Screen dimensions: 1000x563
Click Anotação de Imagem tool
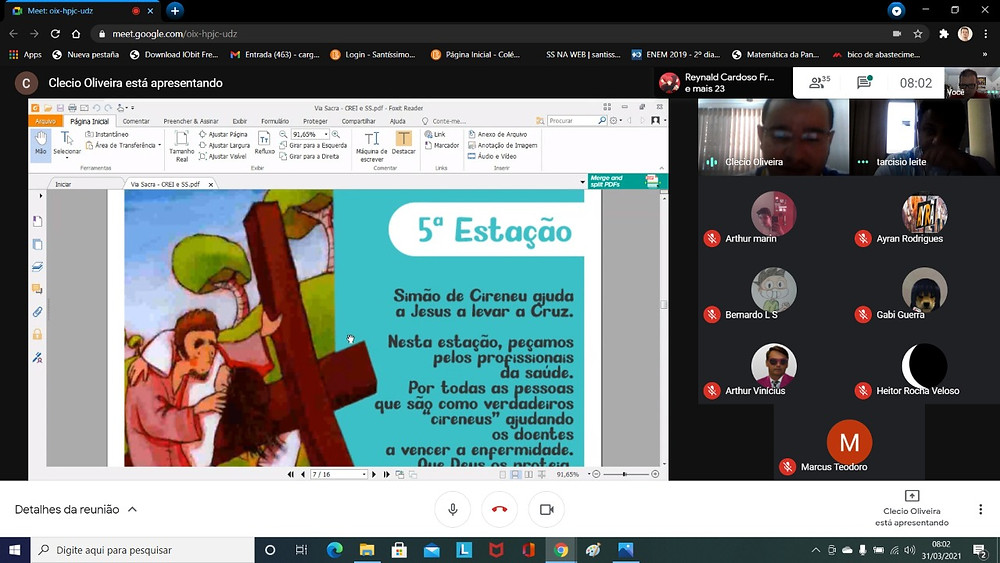tap(503, 145)
